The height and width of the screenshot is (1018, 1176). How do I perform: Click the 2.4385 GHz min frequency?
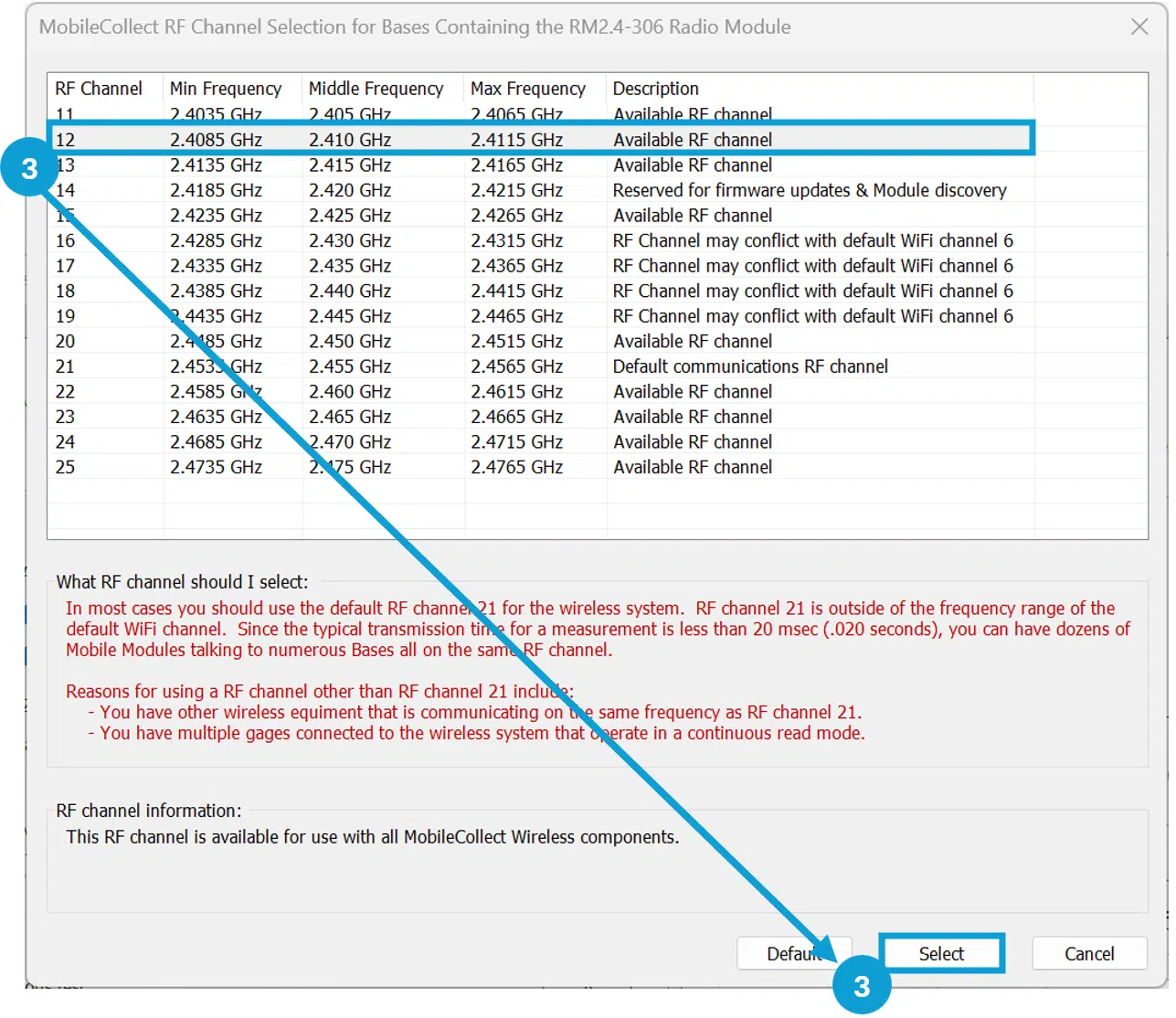coord(216,291)
